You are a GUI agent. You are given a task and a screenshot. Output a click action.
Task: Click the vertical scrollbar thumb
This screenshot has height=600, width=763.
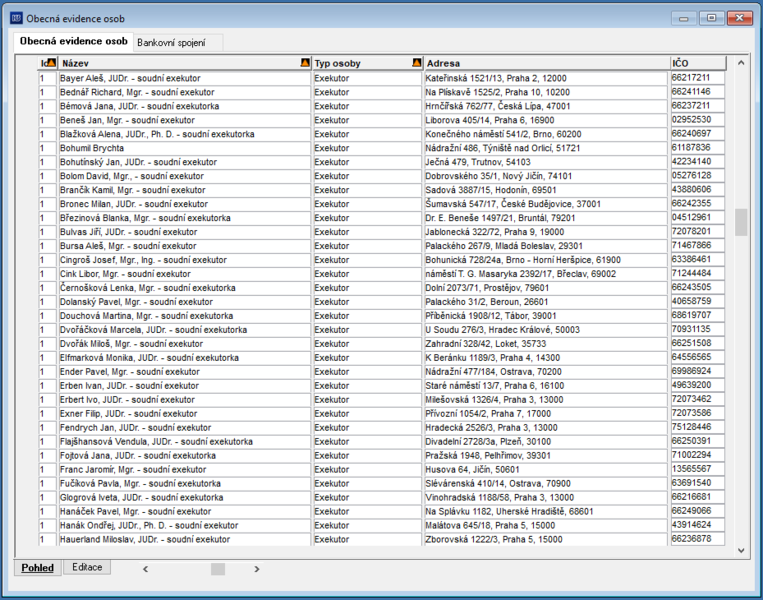pyautogui.click(x=741, y=222)
